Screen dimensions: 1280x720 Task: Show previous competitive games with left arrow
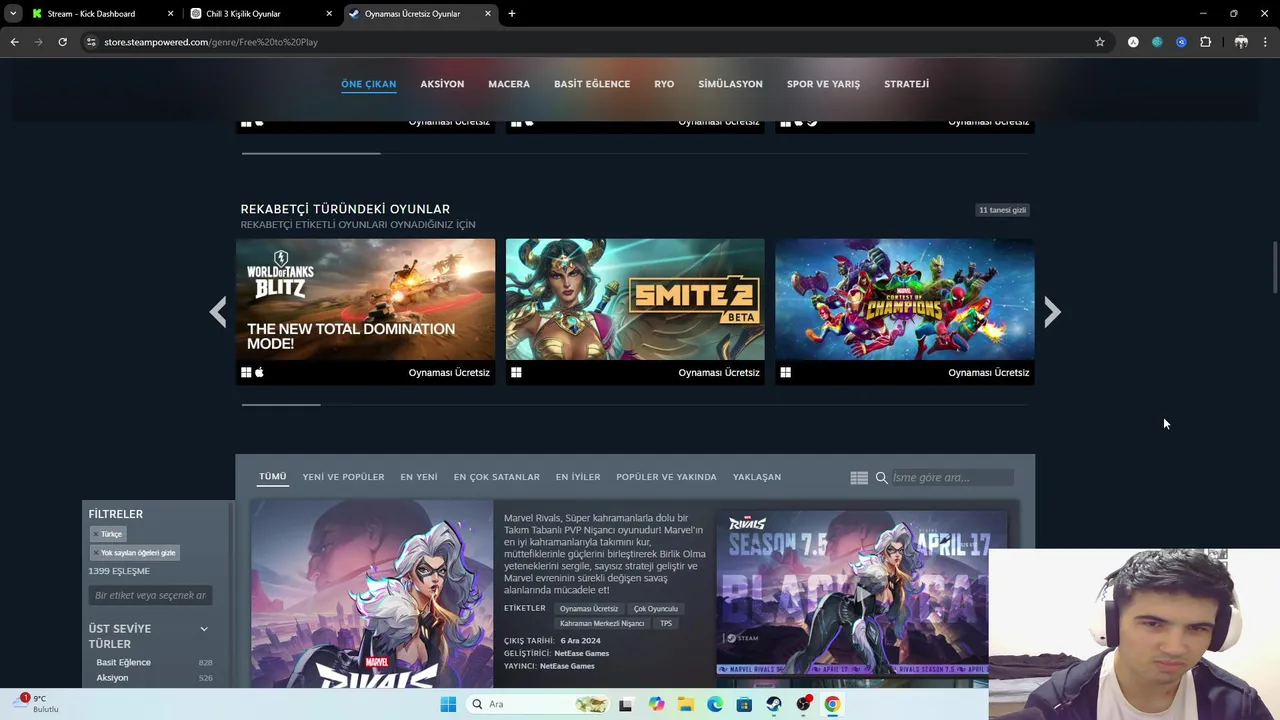pyautogui.click(x=218, y=312)
